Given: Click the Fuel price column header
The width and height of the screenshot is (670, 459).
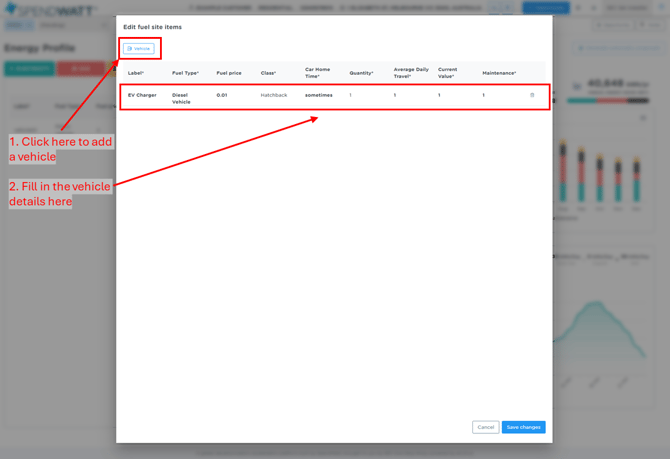Looking at the screenshot, I should [x=229, y=73].
